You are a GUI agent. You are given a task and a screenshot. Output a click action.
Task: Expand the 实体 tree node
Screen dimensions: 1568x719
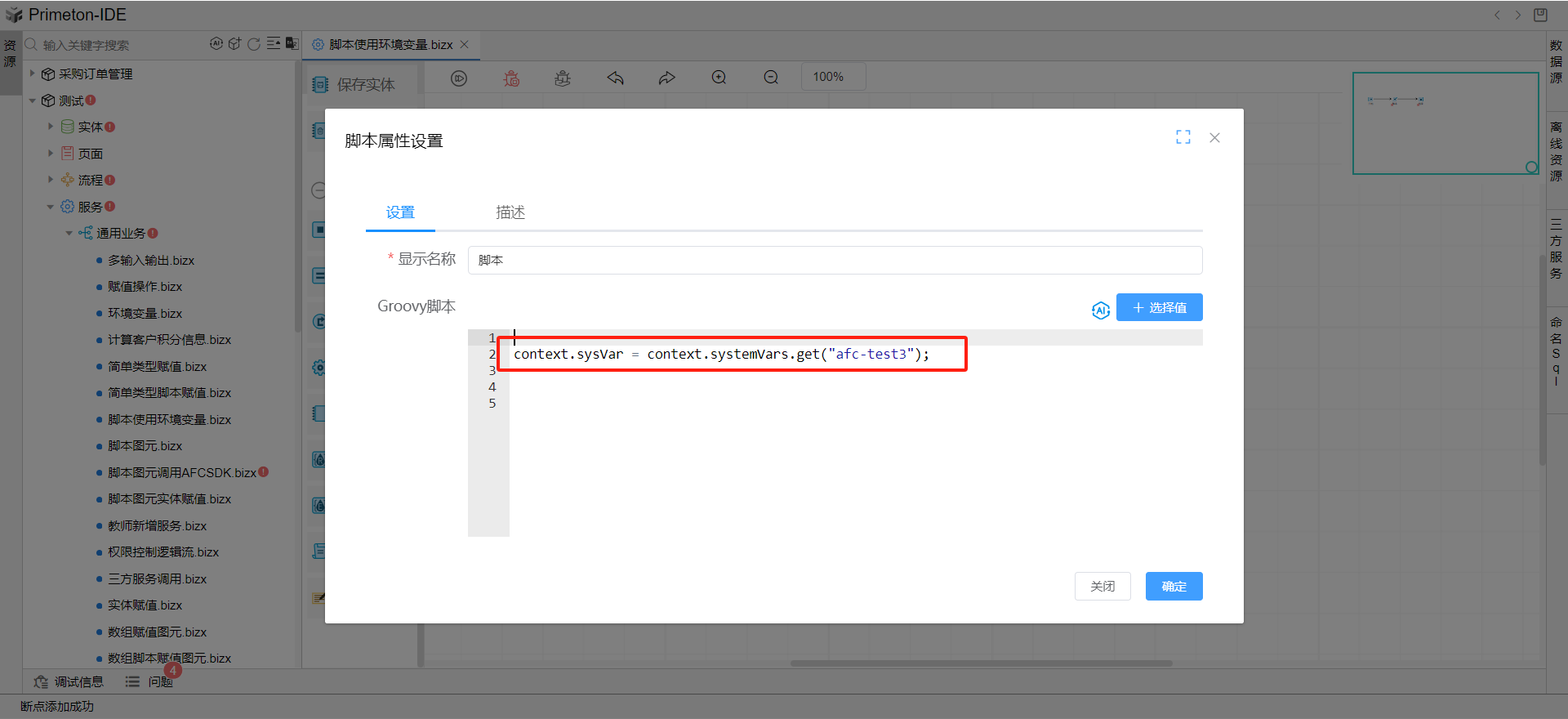(x=51, y=127)
